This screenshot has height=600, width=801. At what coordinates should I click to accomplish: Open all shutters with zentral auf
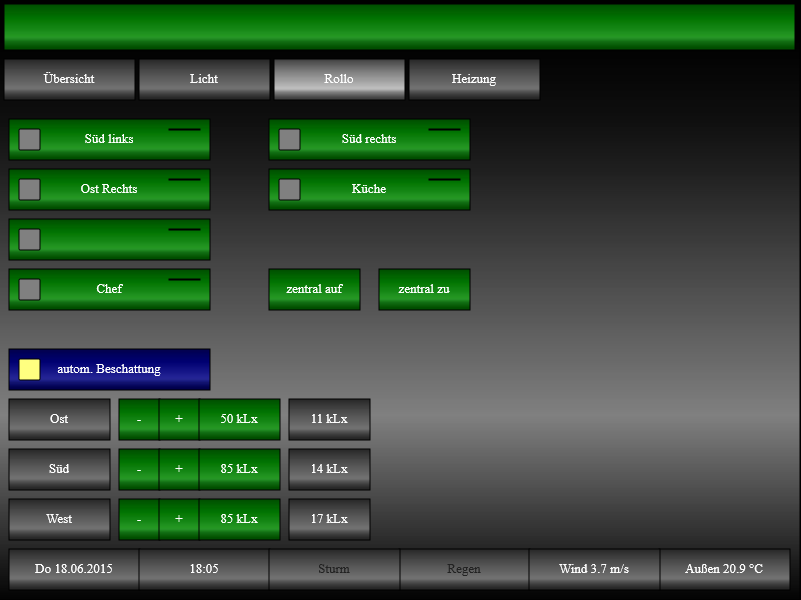pyautogui.click(x=315, y=290)
